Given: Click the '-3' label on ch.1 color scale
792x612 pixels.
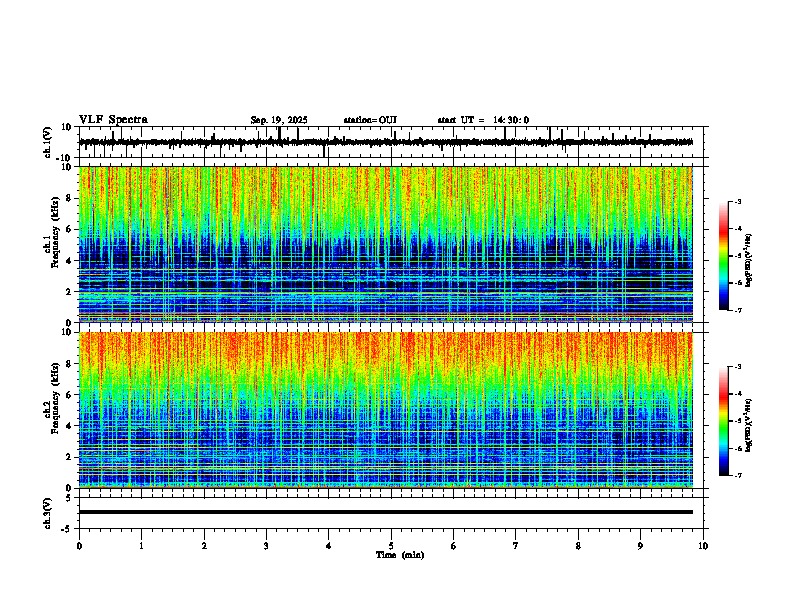Looking at the screenshot, I should click(737, 201).
